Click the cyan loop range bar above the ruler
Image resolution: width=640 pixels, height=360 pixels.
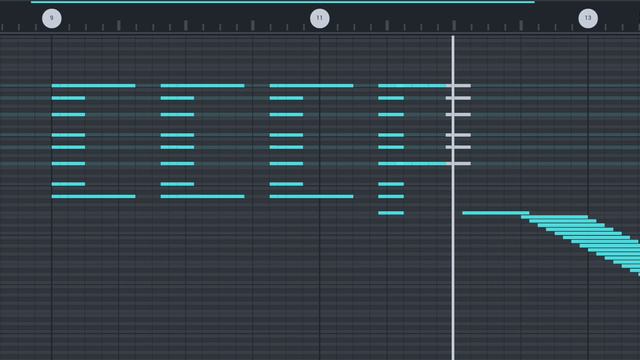282,2
